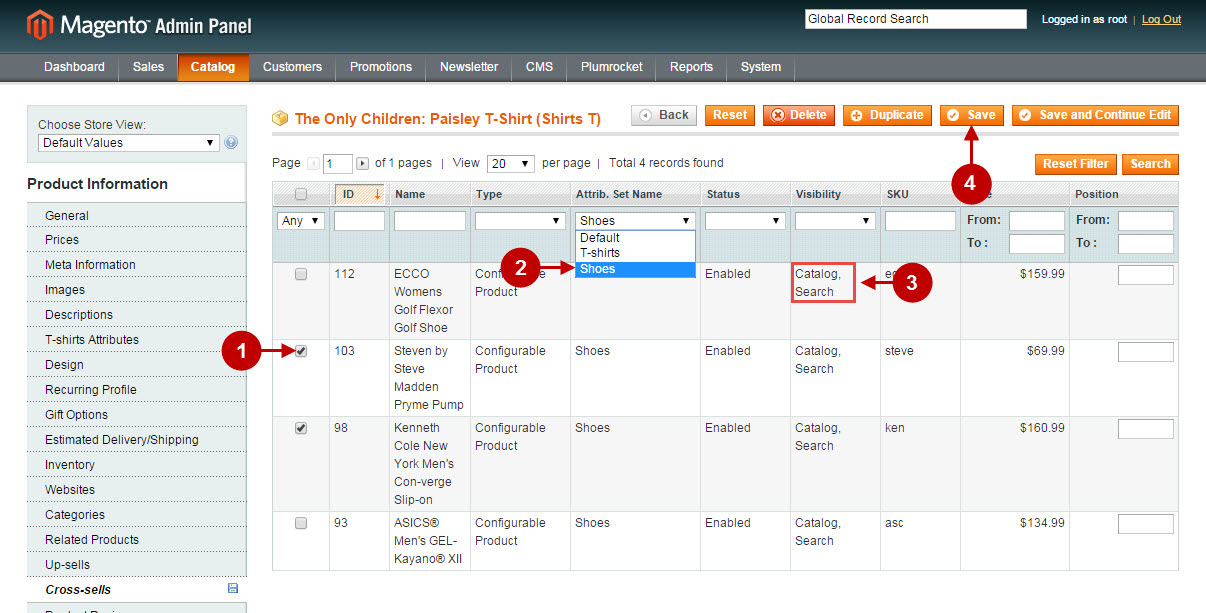Click the Reset Filter button
The height and width of the screenshot is (613, 1206).
(x=1076, y=163)
